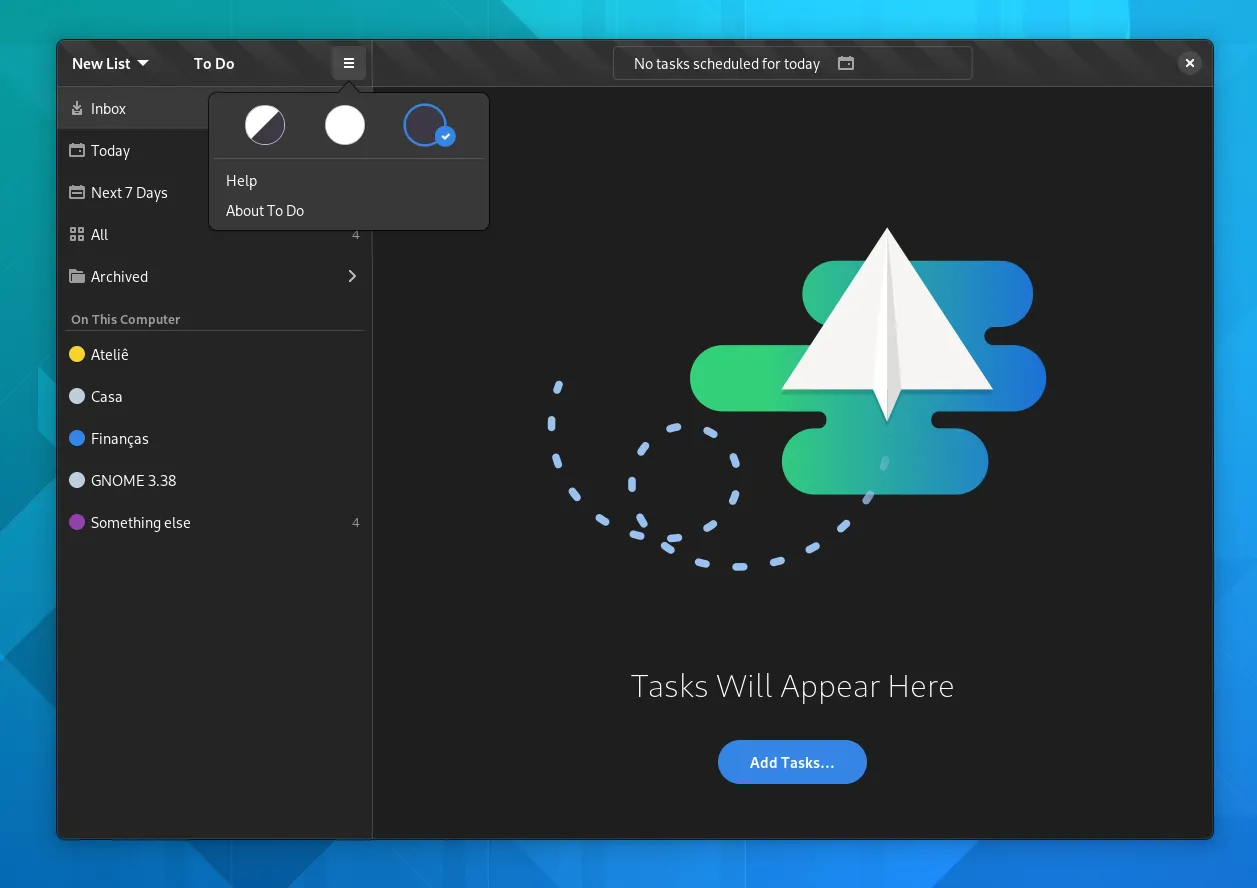This screenshot has height=888, width=1257.
Task: Open the New List dropdown
Action: click(110, 63)
